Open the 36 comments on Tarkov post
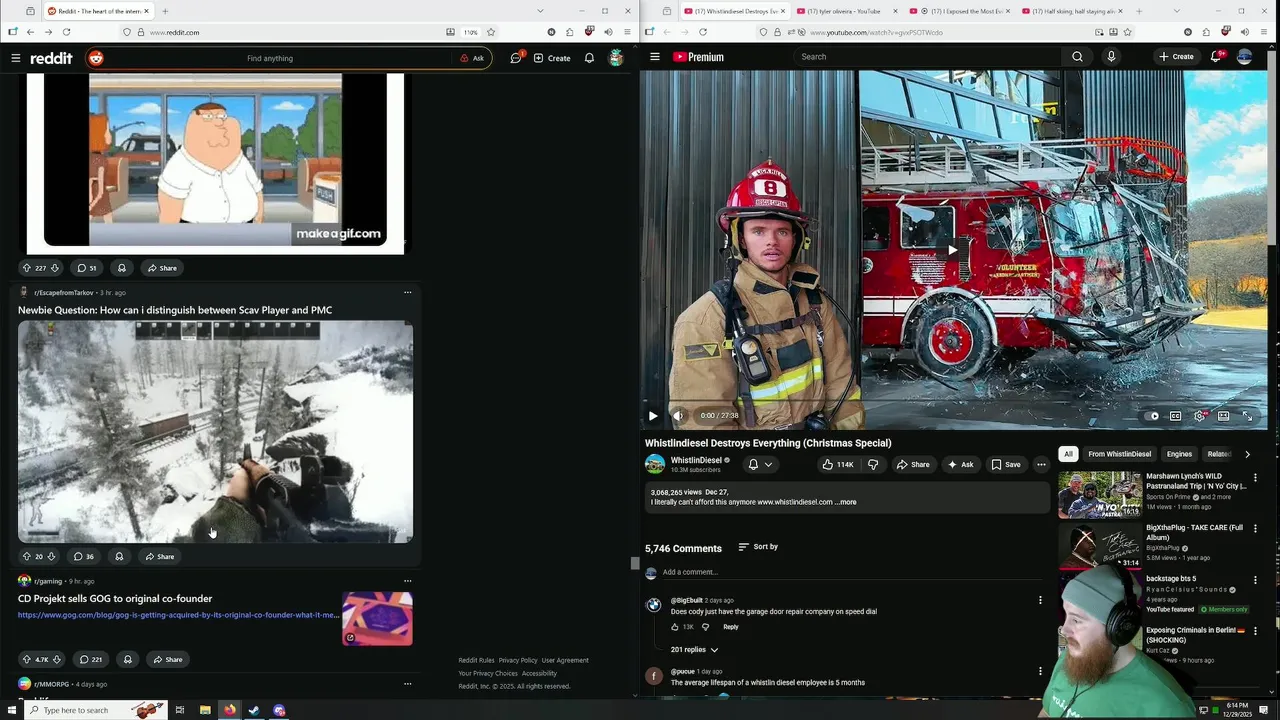Image resolution: width=1280 pixels, height=720 pixels. [84, 557]
